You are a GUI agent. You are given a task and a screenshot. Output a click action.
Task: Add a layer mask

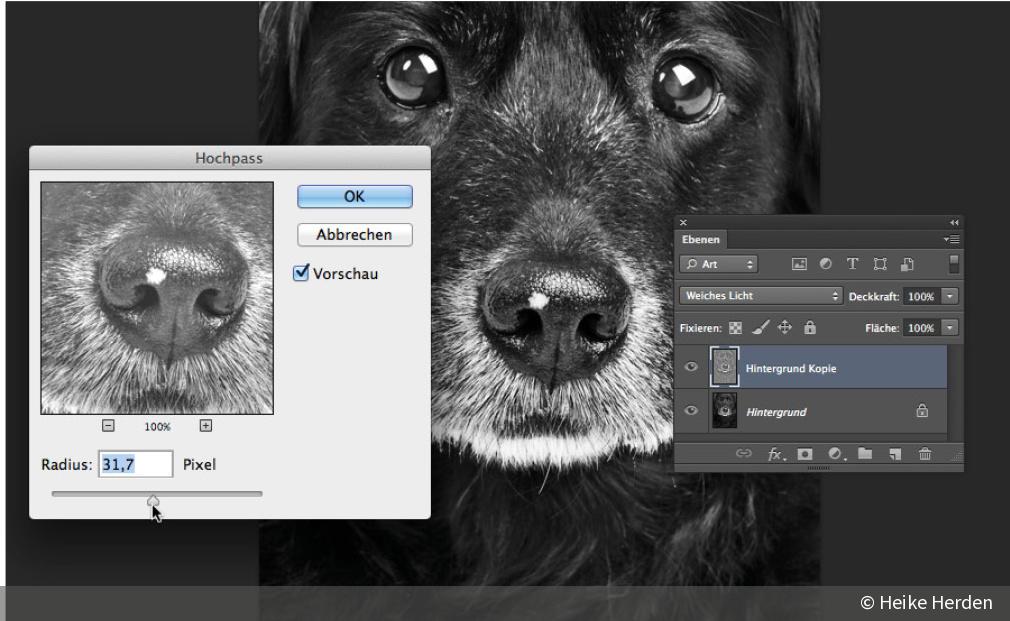tap(805, 454)
